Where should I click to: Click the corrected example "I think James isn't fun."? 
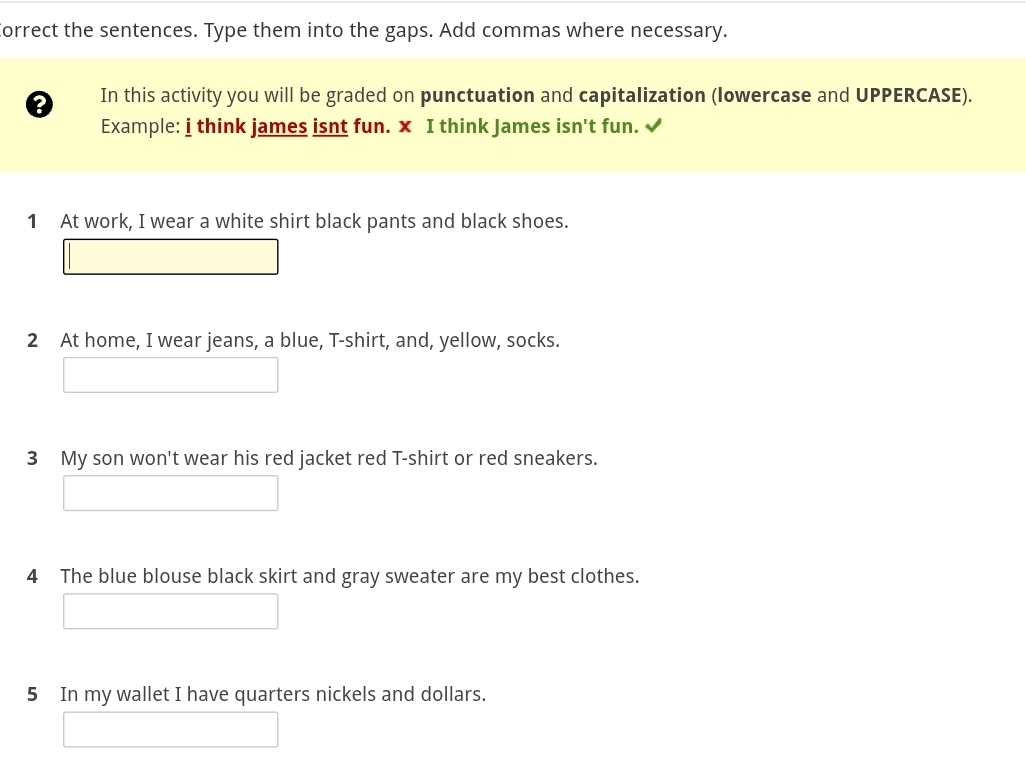coord(532,127)
